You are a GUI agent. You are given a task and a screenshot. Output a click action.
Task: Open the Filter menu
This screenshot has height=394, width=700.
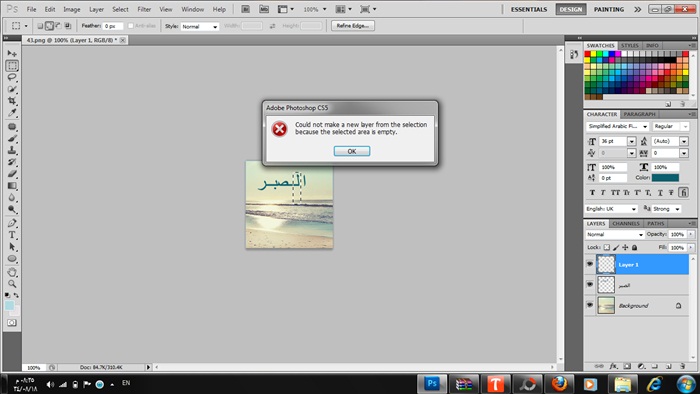144,9
